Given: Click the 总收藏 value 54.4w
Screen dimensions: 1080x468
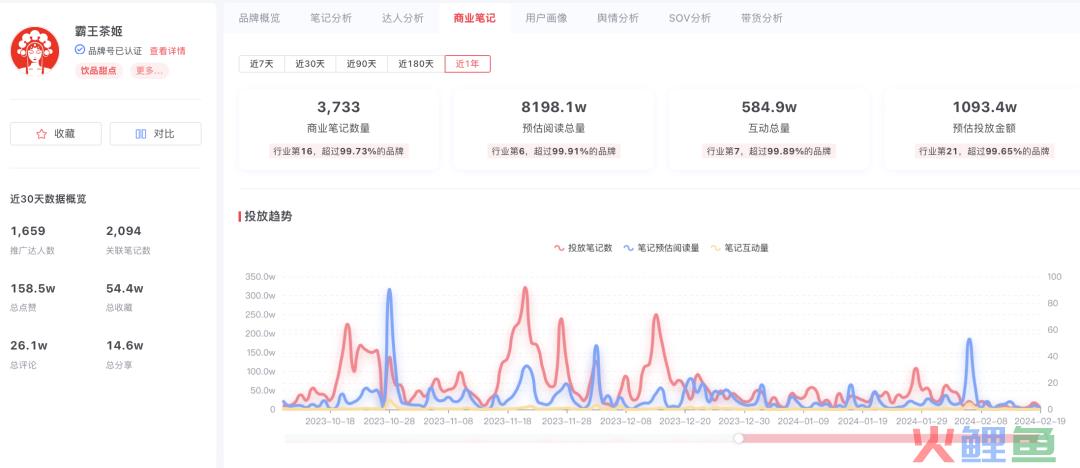Looking at the screenshot, I should [x=125, y=288].
